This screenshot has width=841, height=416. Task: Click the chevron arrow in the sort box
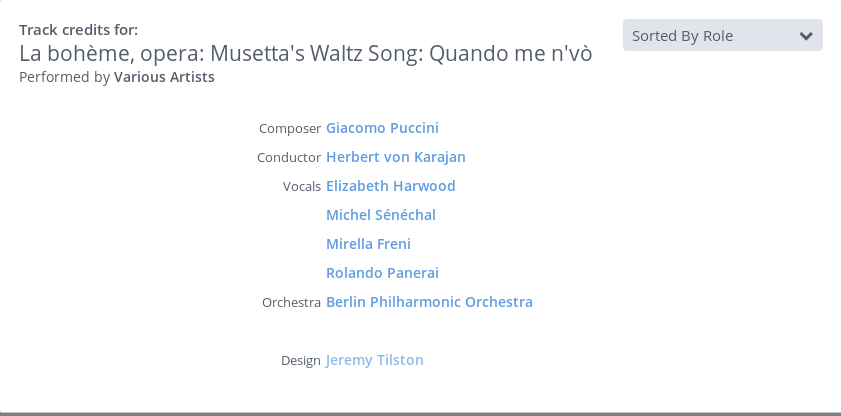[806, 36]
